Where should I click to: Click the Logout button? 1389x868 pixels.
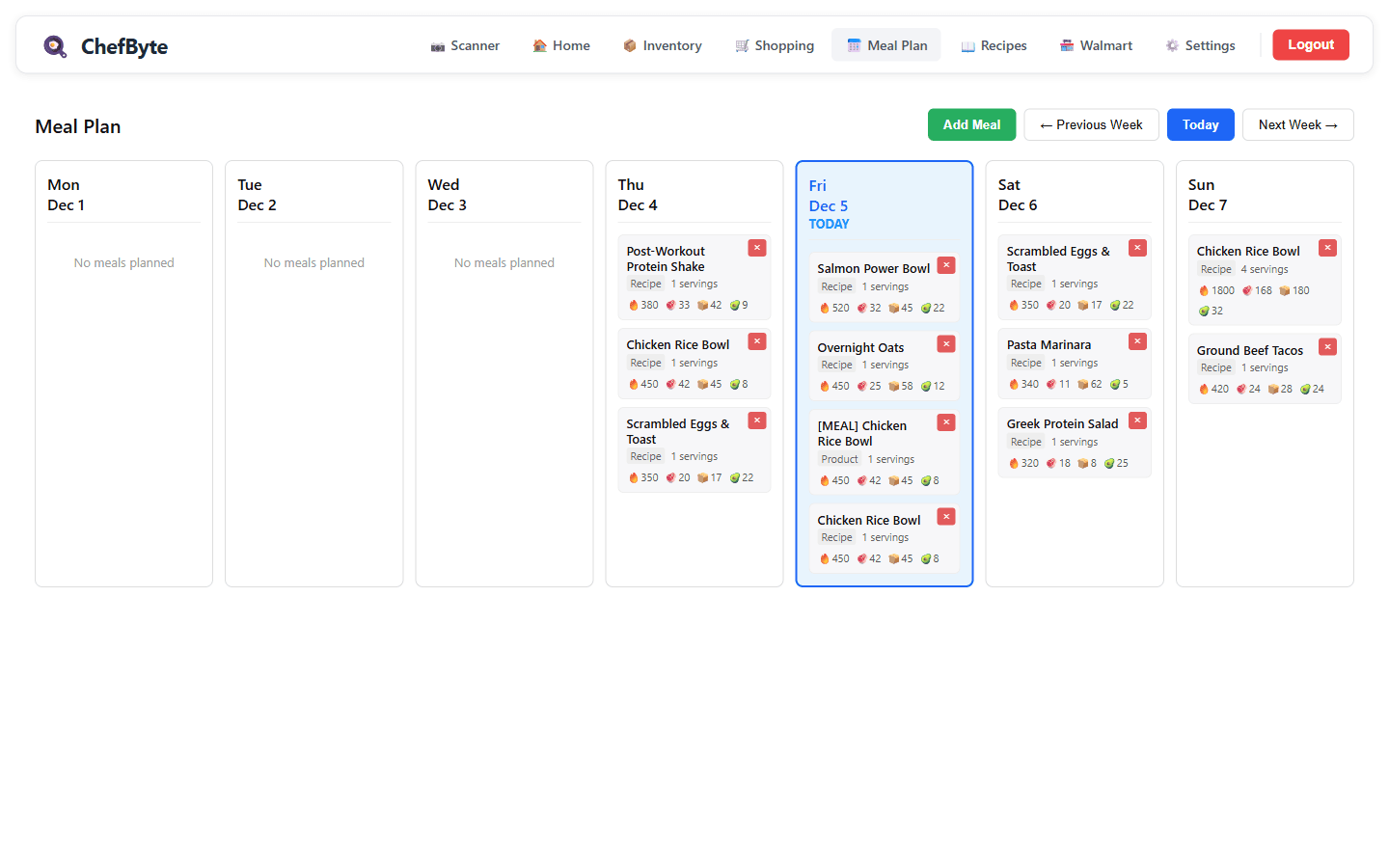[x=1311, y=44]
